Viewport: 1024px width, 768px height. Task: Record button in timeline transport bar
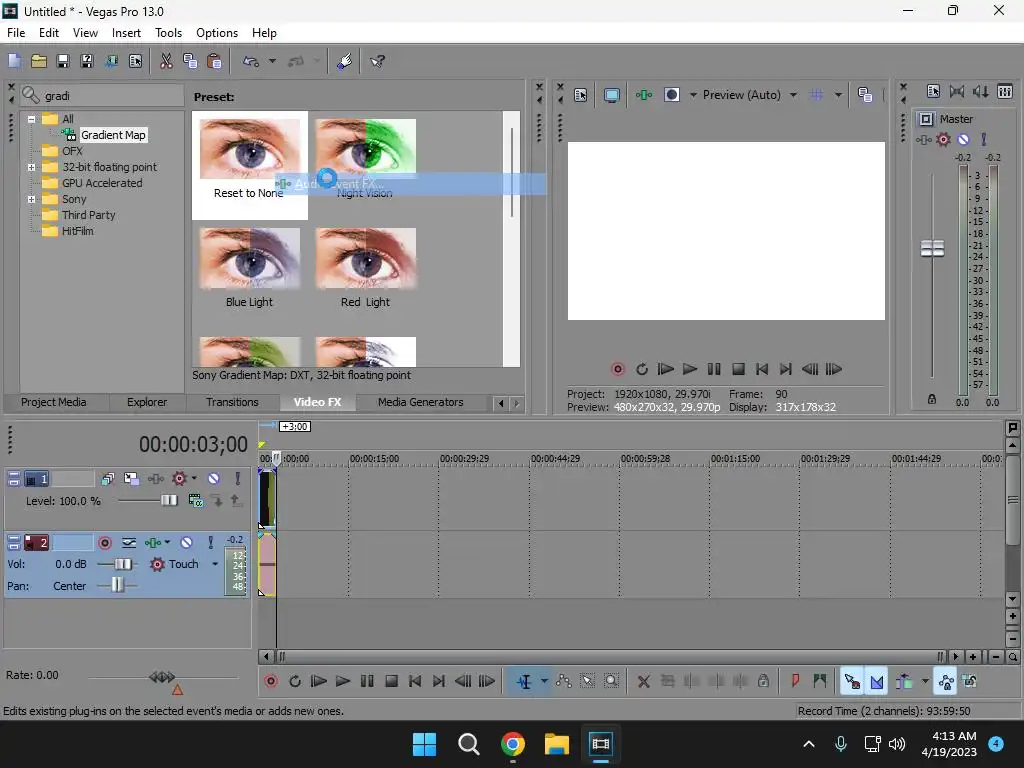(x=271, y=681)
